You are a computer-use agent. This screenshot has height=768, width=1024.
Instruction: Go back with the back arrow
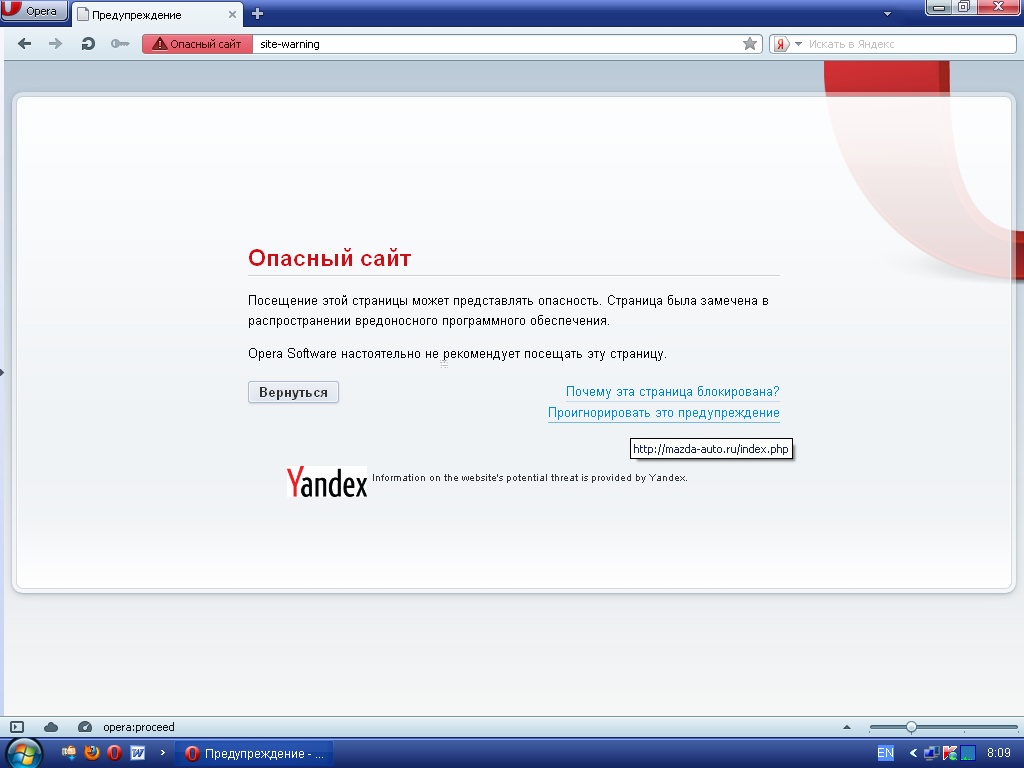25,44
